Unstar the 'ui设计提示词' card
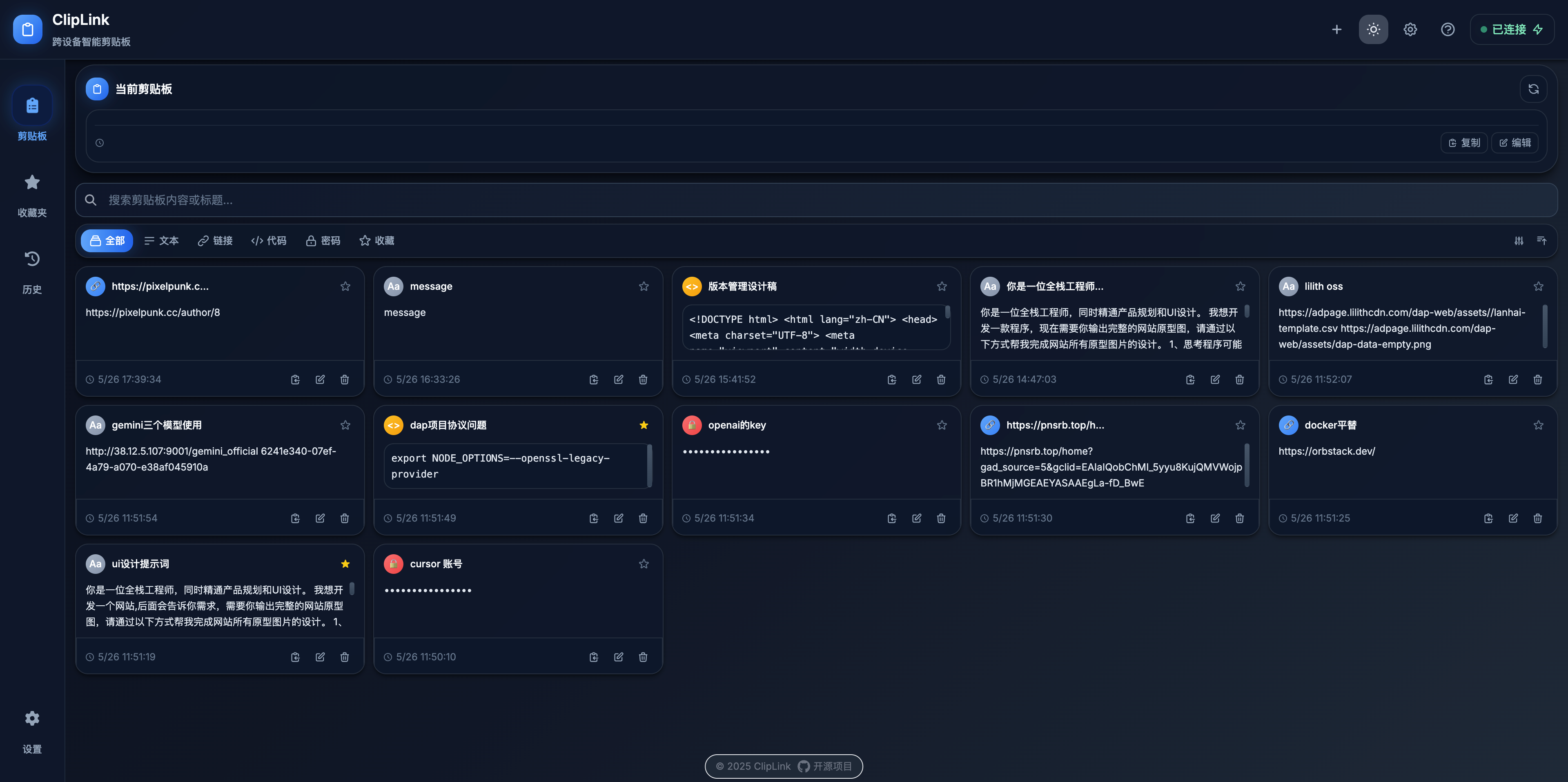1568x782 pixels. click(345, 564)
